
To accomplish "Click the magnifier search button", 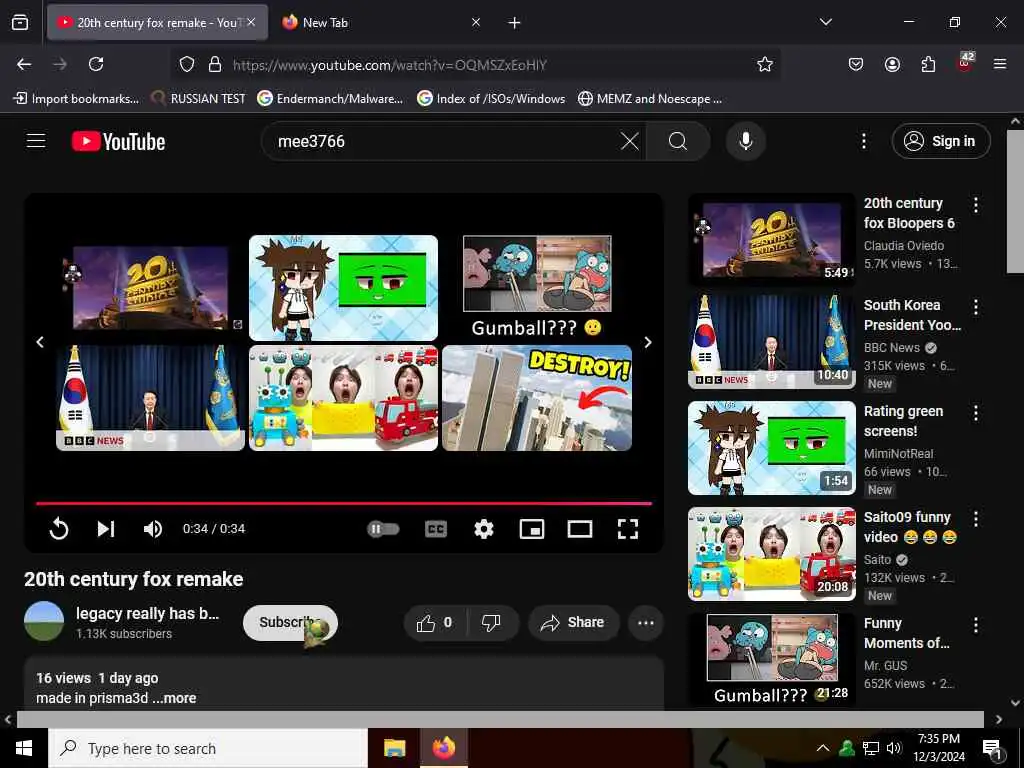I will [678, 141].
